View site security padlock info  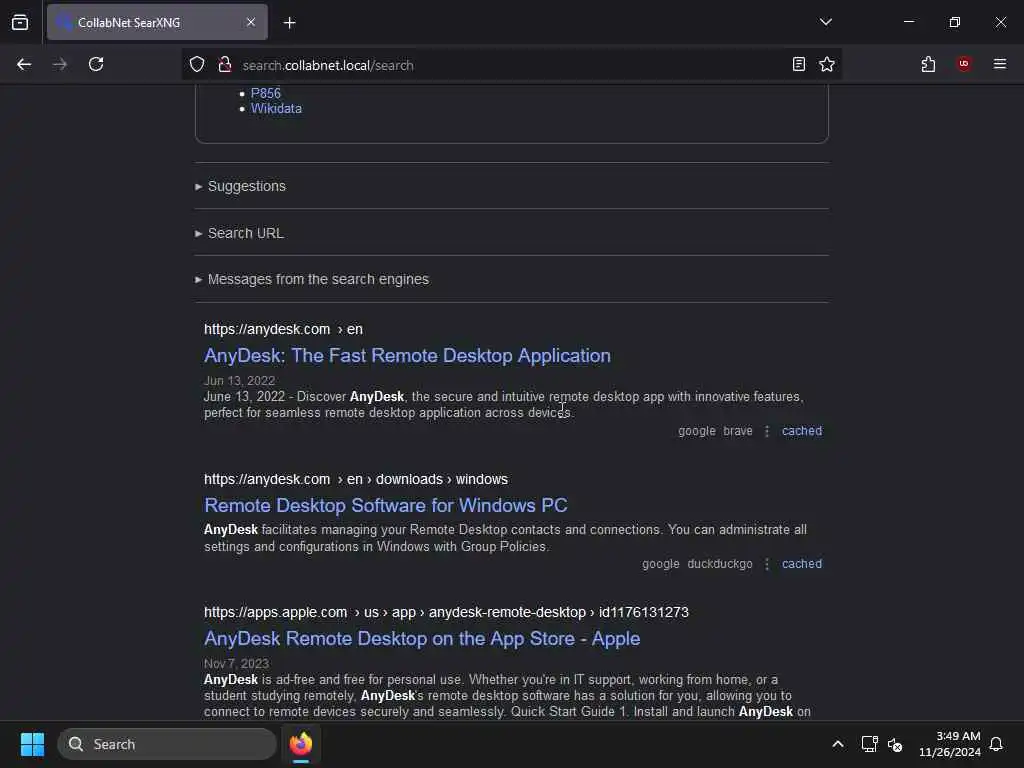[225, 64]
